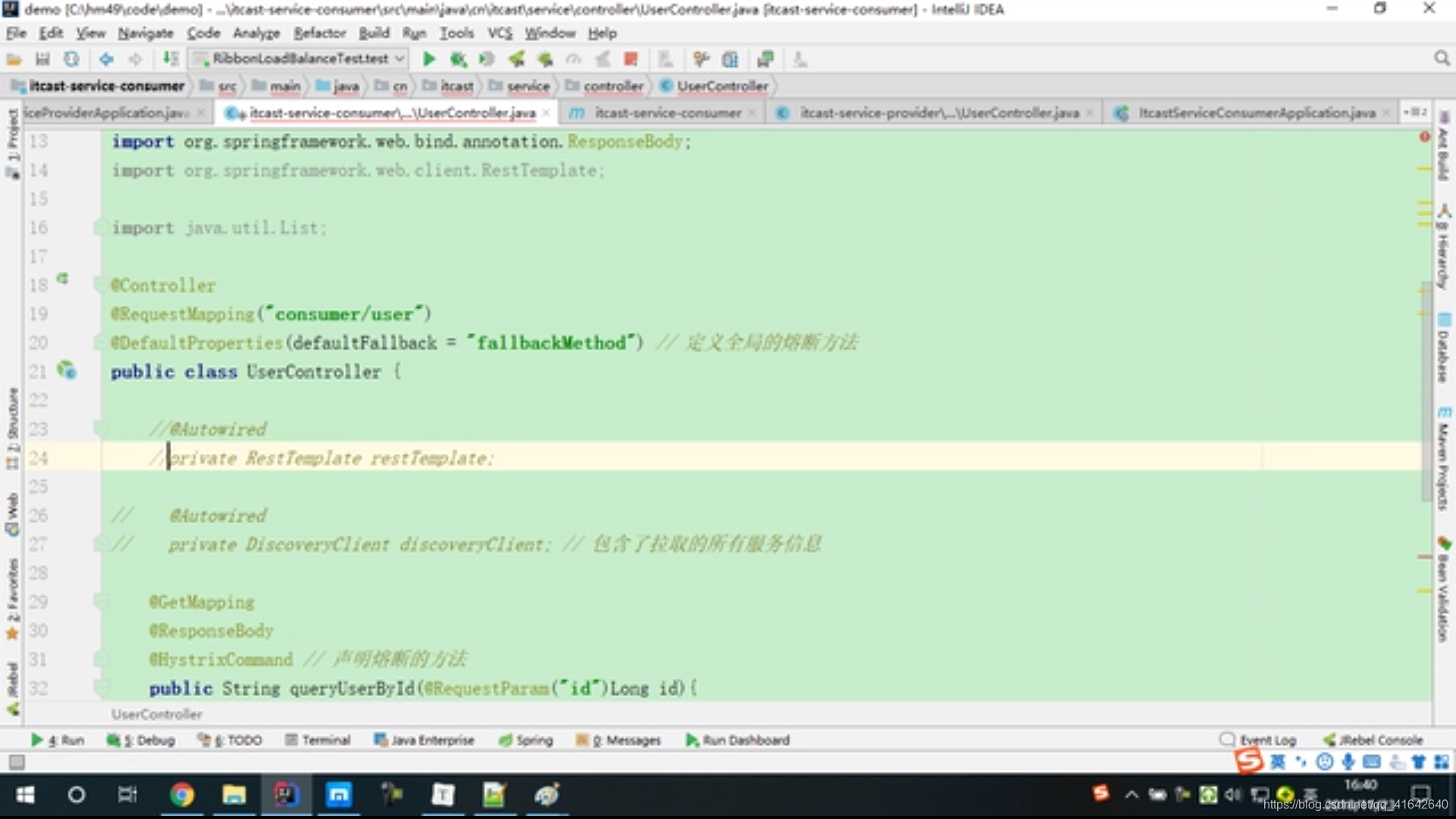Stop process with the red square icon
The width and height of the screenshot is (1456, 819).
click(x=630, y=59)
